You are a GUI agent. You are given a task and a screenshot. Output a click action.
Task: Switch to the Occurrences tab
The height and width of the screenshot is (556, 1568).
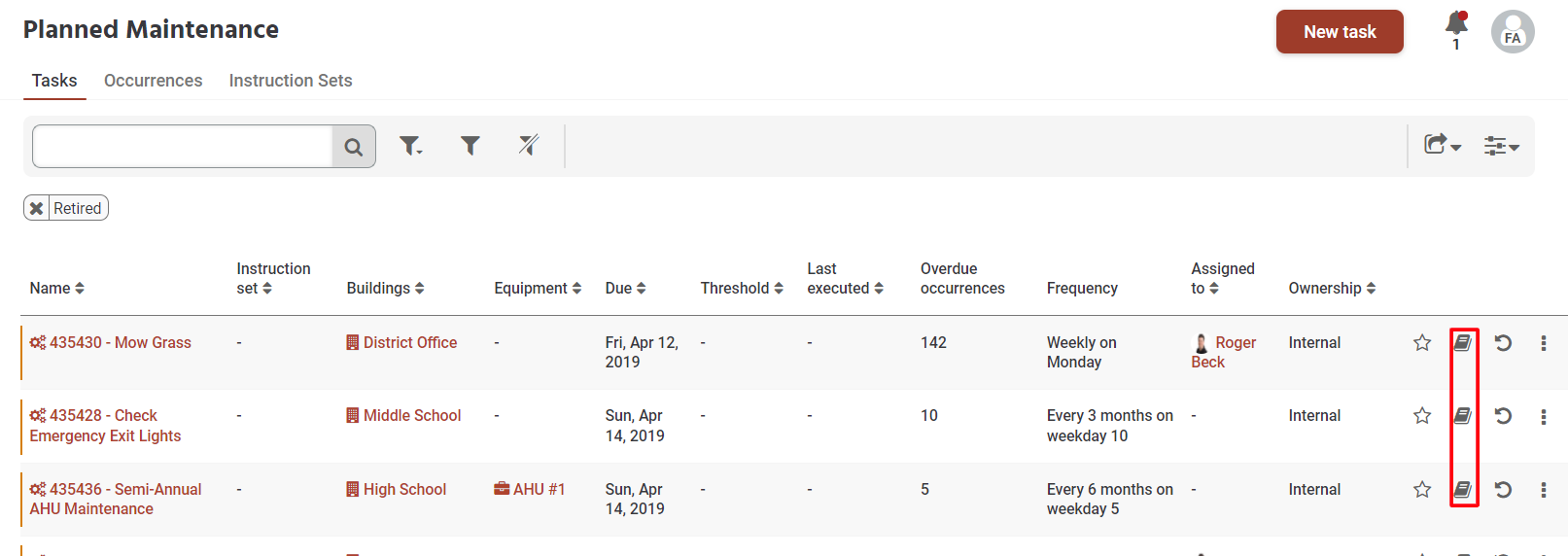[x=154, y=81]
